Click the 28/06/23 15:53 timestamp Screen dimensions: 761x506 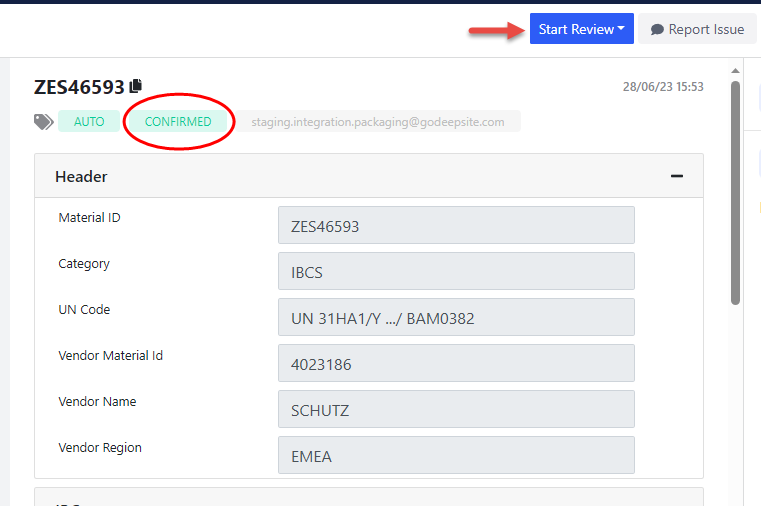pyautogui.click(x=663, y=87)
